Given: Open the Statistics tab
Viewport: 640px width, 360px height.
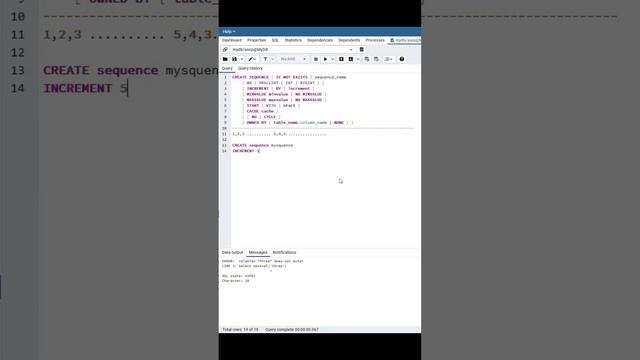Looking at the screenshot, I should tap(293, 40).
